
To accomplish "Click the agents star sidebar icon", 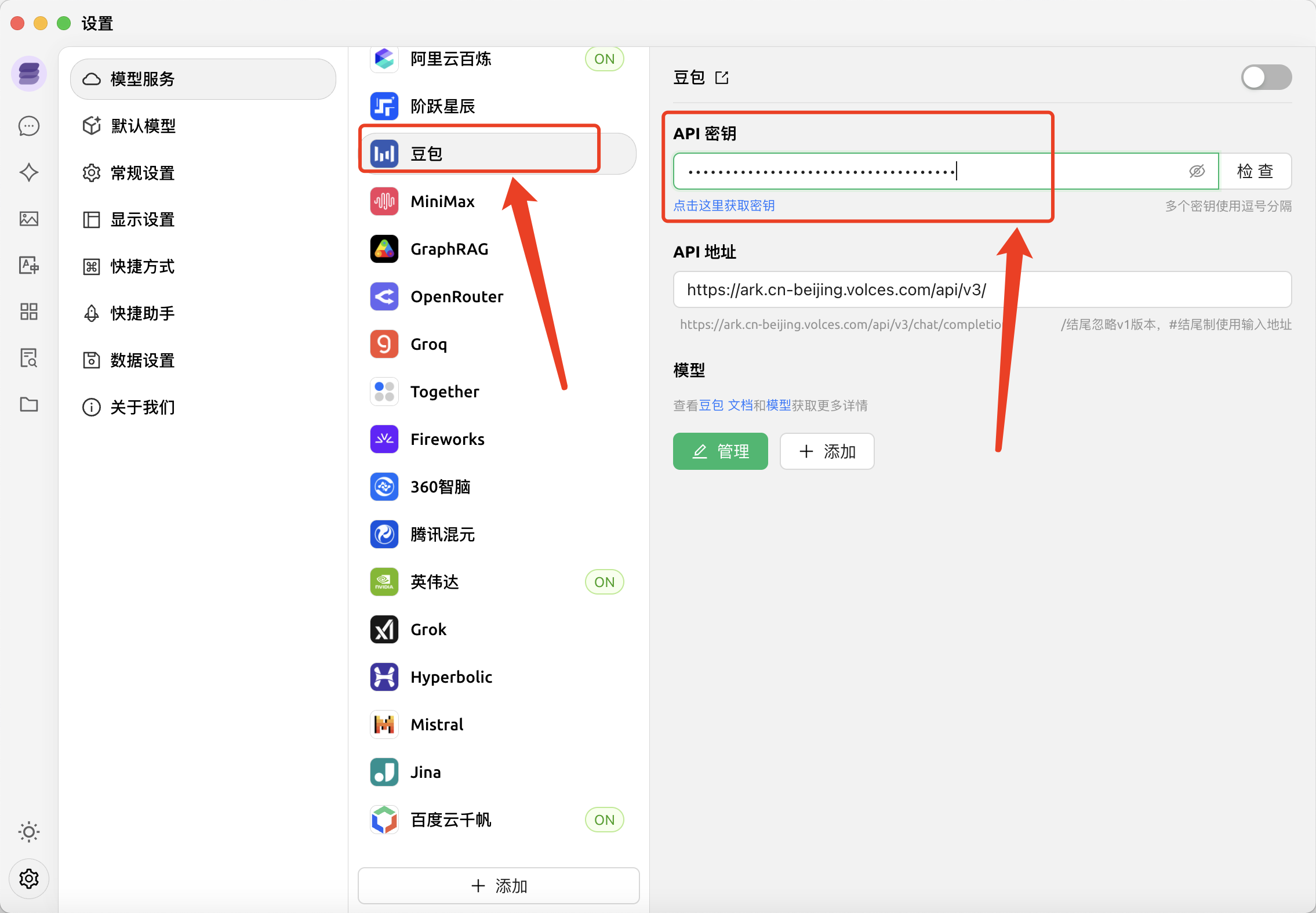I will [x=29, y=172].
